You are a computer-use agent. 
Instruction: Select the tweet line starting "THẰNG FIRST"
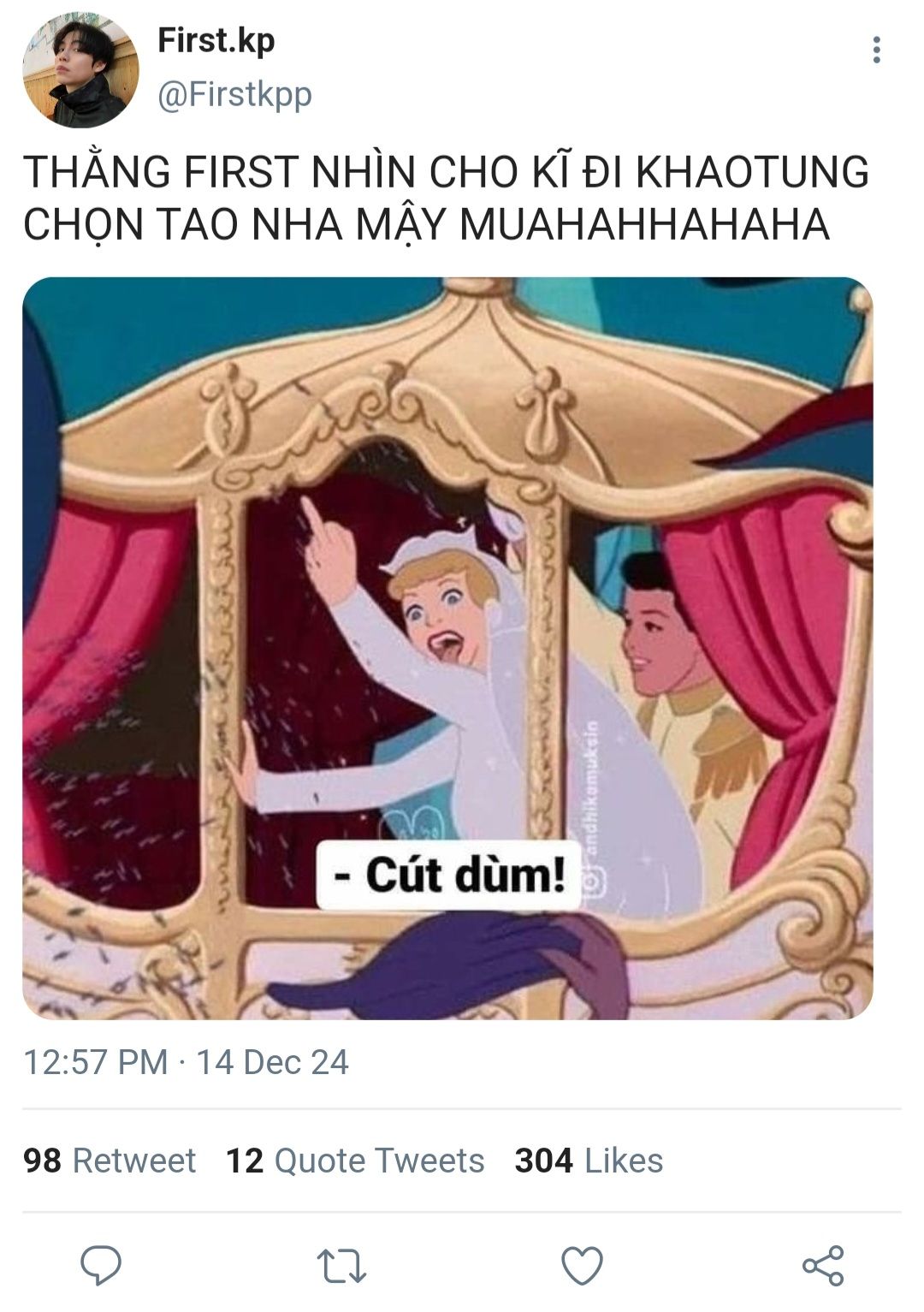pos(446,171)
